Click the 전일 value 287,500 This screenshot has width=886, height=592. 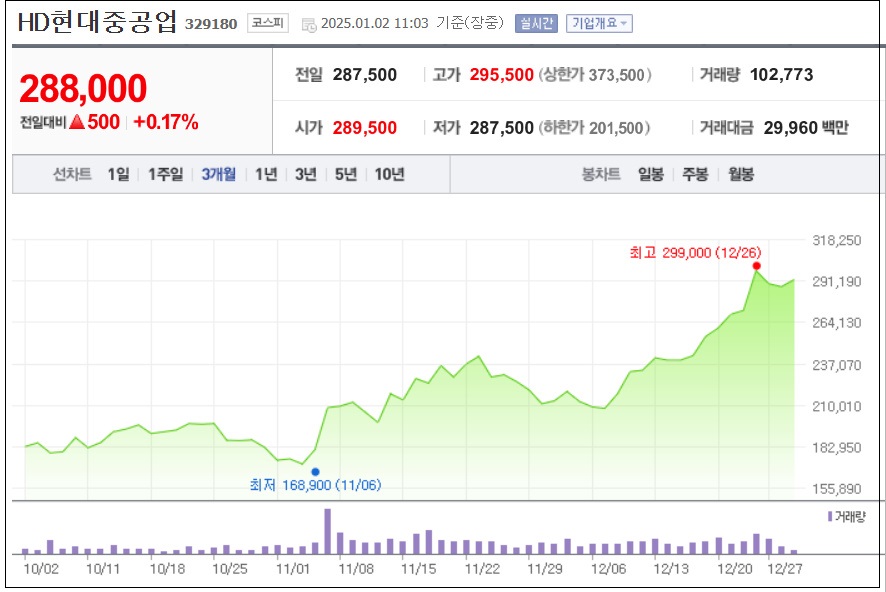click(364, 75)
